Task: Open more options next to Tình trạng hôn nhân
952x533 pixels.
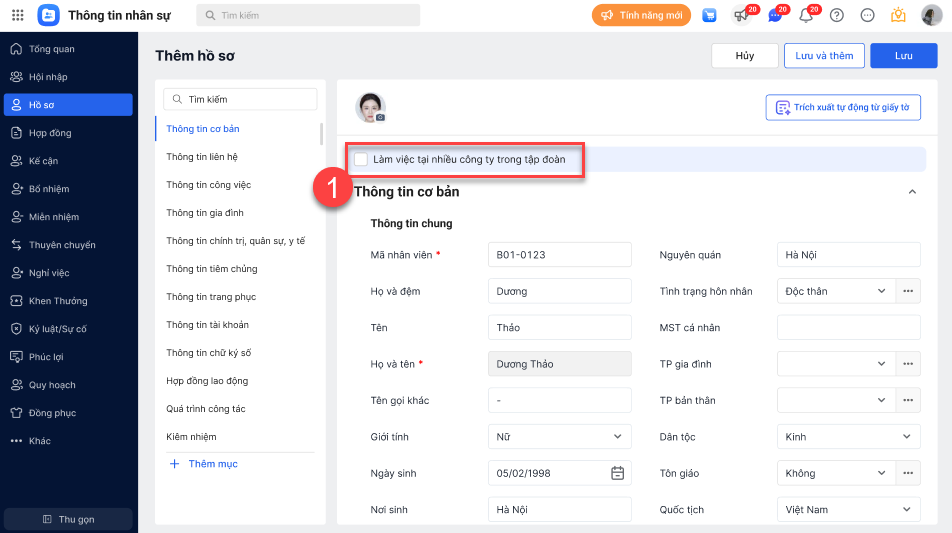Action: (908, 291)
